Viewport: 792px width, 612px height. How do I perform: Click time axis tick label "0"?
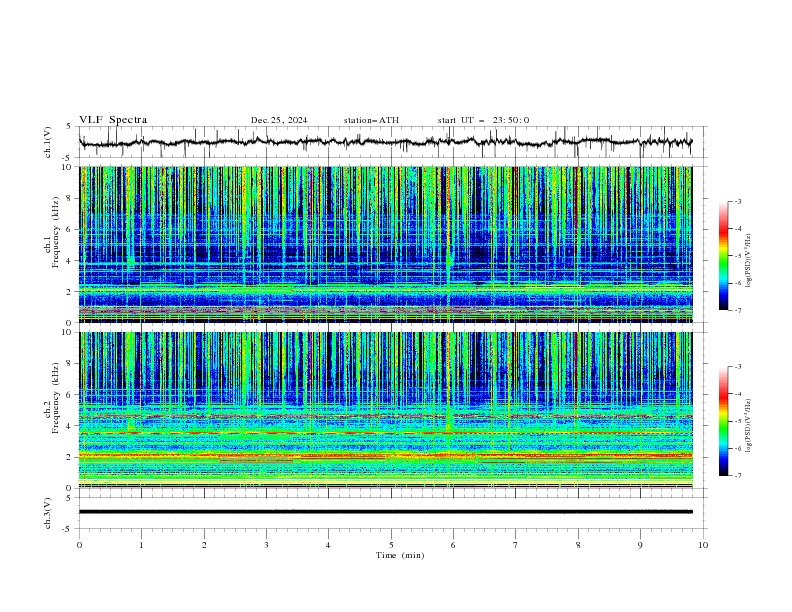point(79,545)
